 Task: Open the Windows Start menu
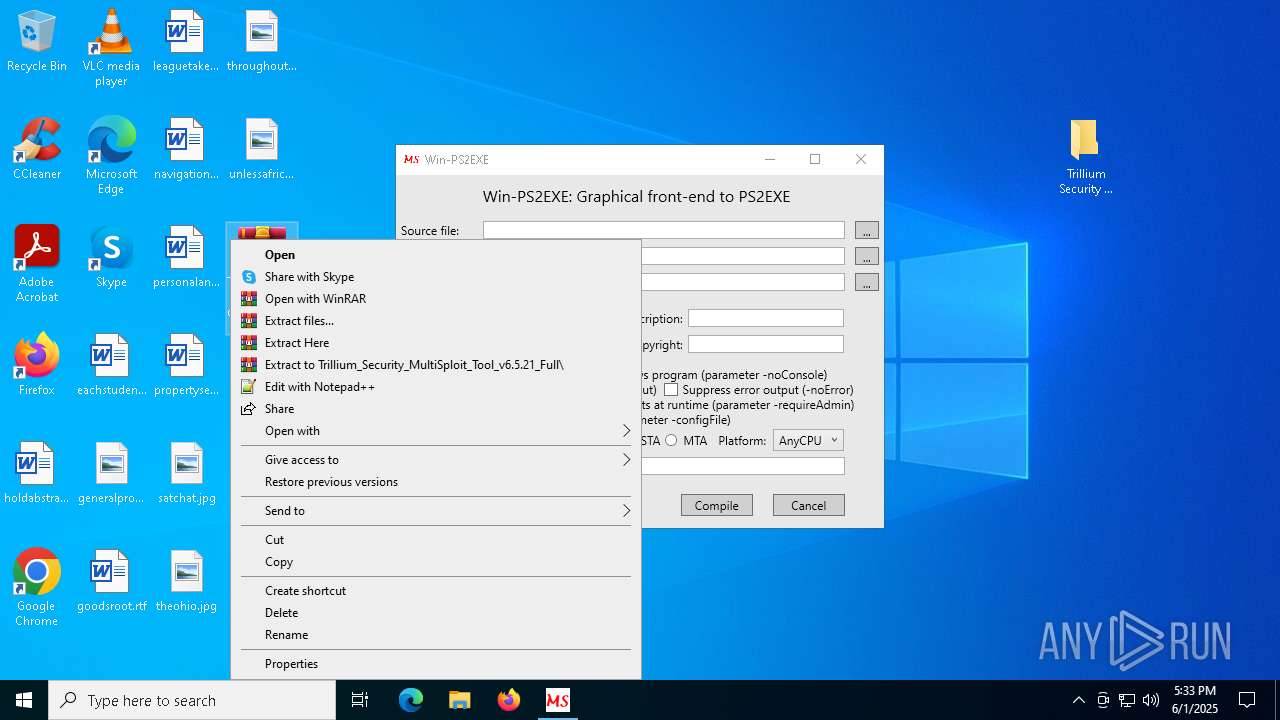tap(24, 700)
